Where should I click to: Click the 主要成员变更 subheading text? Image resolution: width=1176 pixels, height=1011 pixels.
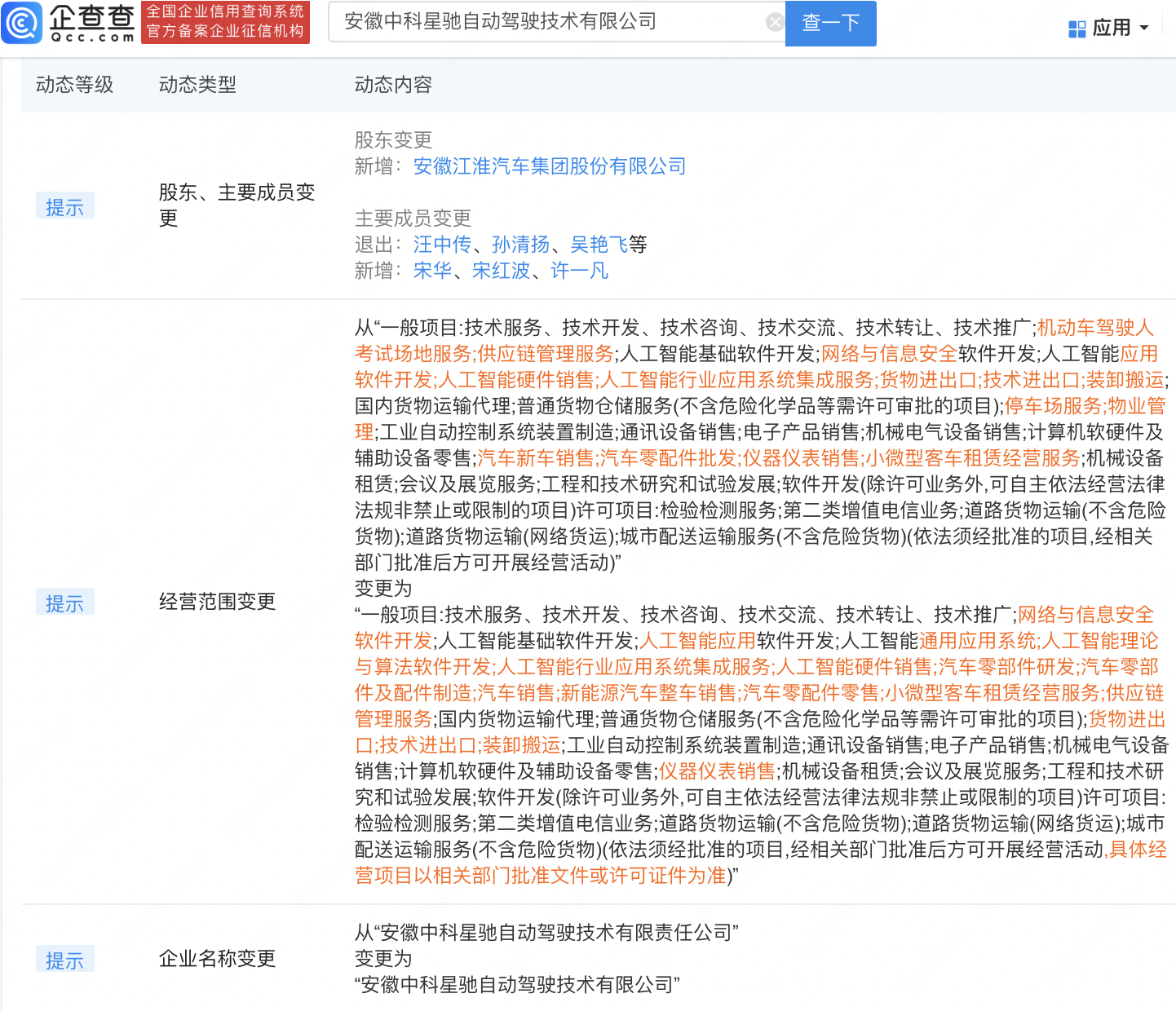click(x=413, y=219)
